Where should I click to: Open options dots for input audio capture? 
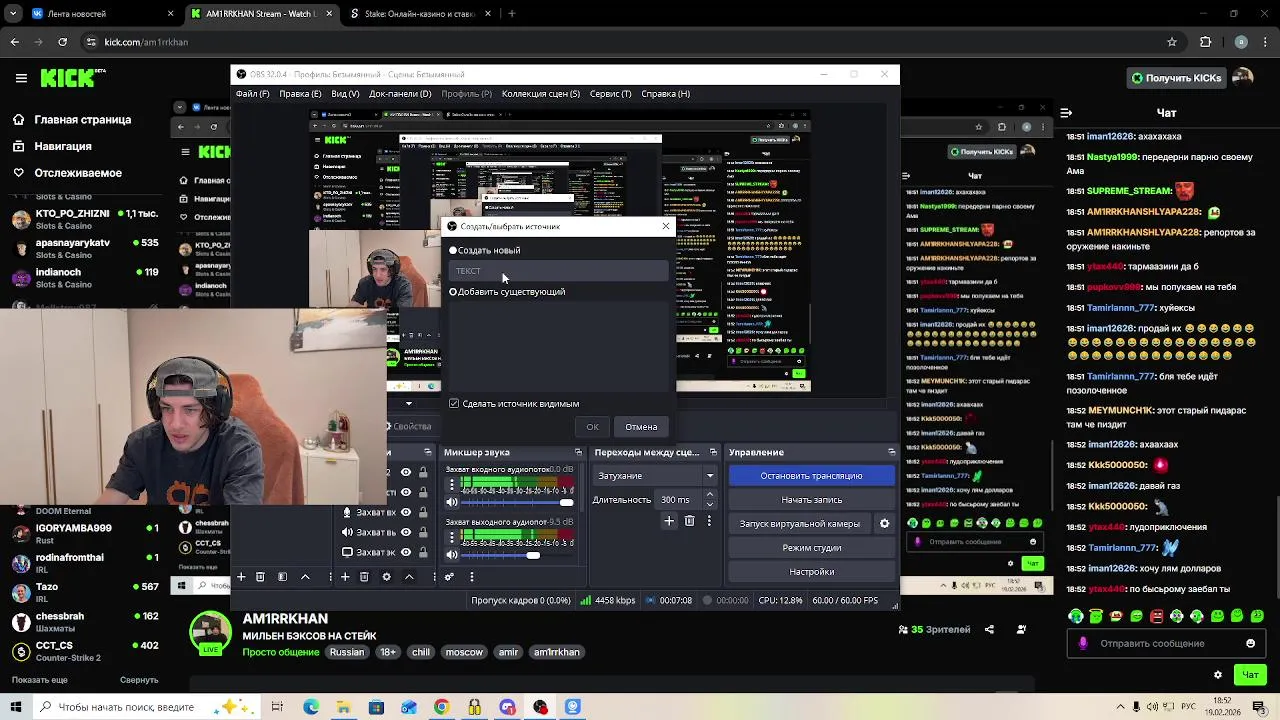[452, 486]
